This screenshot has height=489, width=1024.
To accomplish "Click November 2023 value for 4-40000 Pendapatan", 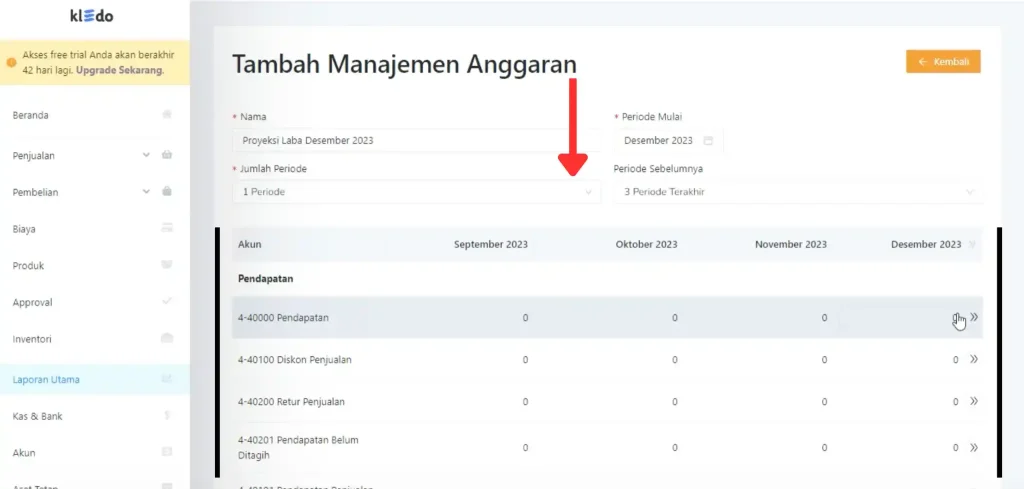I will [824, 318].
